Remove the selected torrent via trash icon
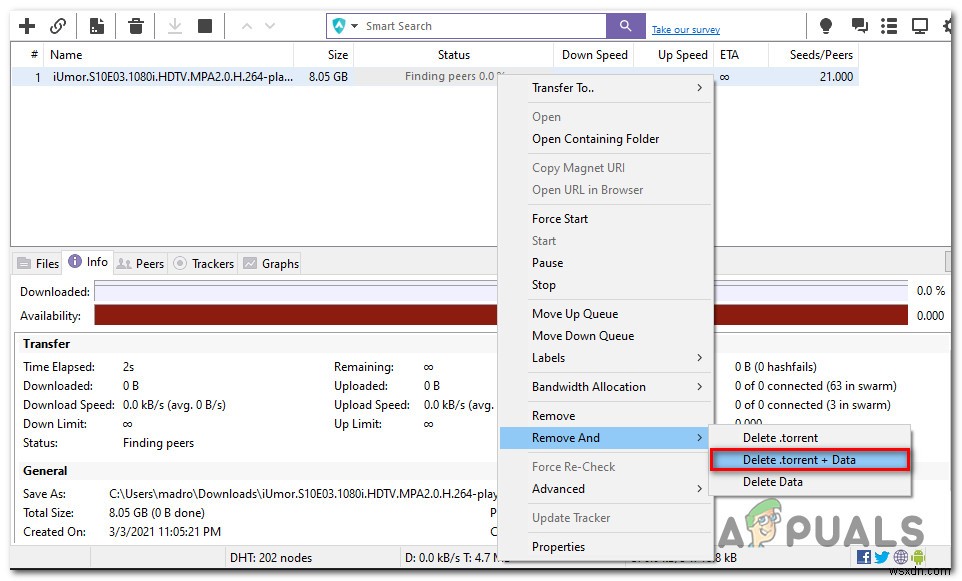 coord(137,25)
